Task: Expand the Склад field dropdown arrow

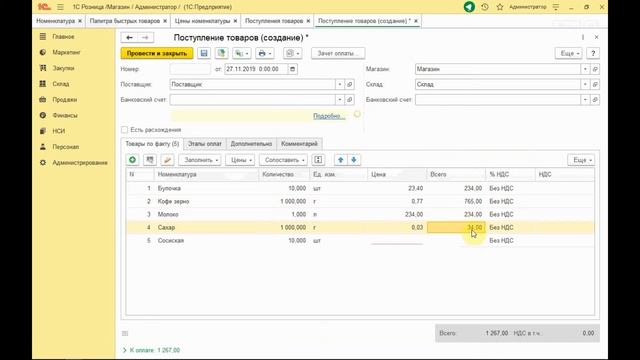Action: point(585,84)
